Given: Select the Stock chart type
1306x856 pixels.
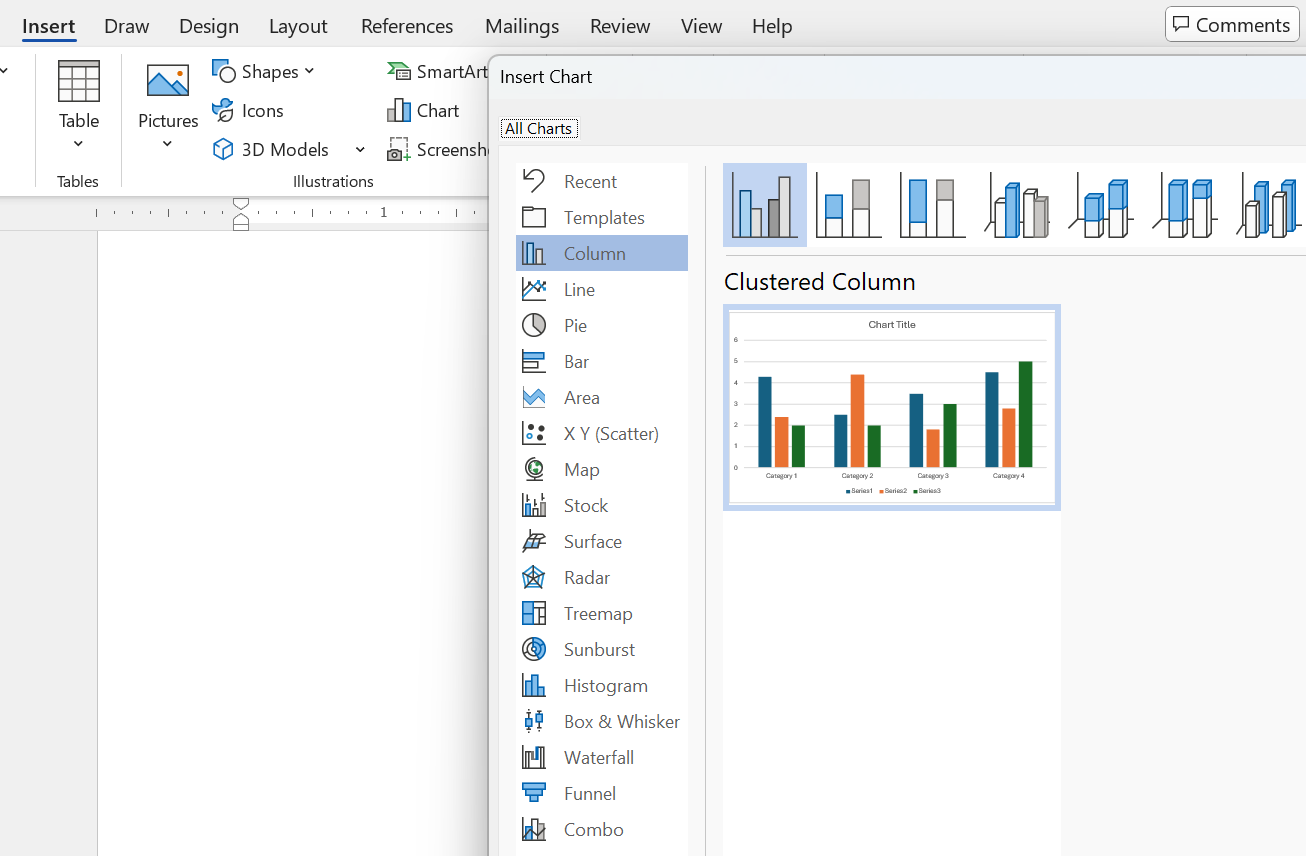Looking at the screenshot, I should [x=601, y=505].
